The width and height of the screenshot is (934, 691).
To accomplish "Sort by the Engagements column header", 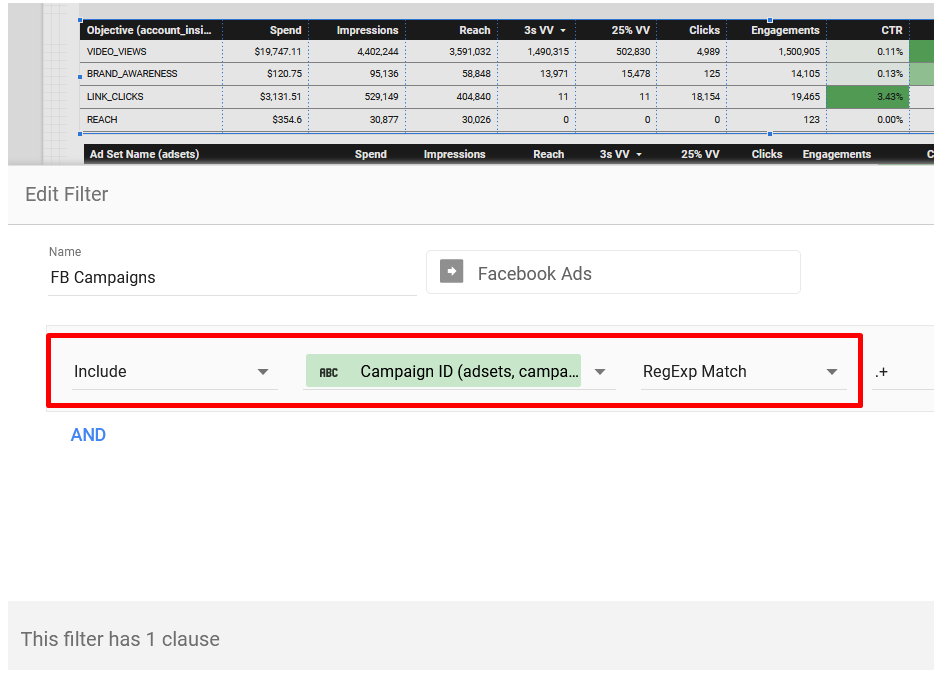I will [x=785, y=31].
